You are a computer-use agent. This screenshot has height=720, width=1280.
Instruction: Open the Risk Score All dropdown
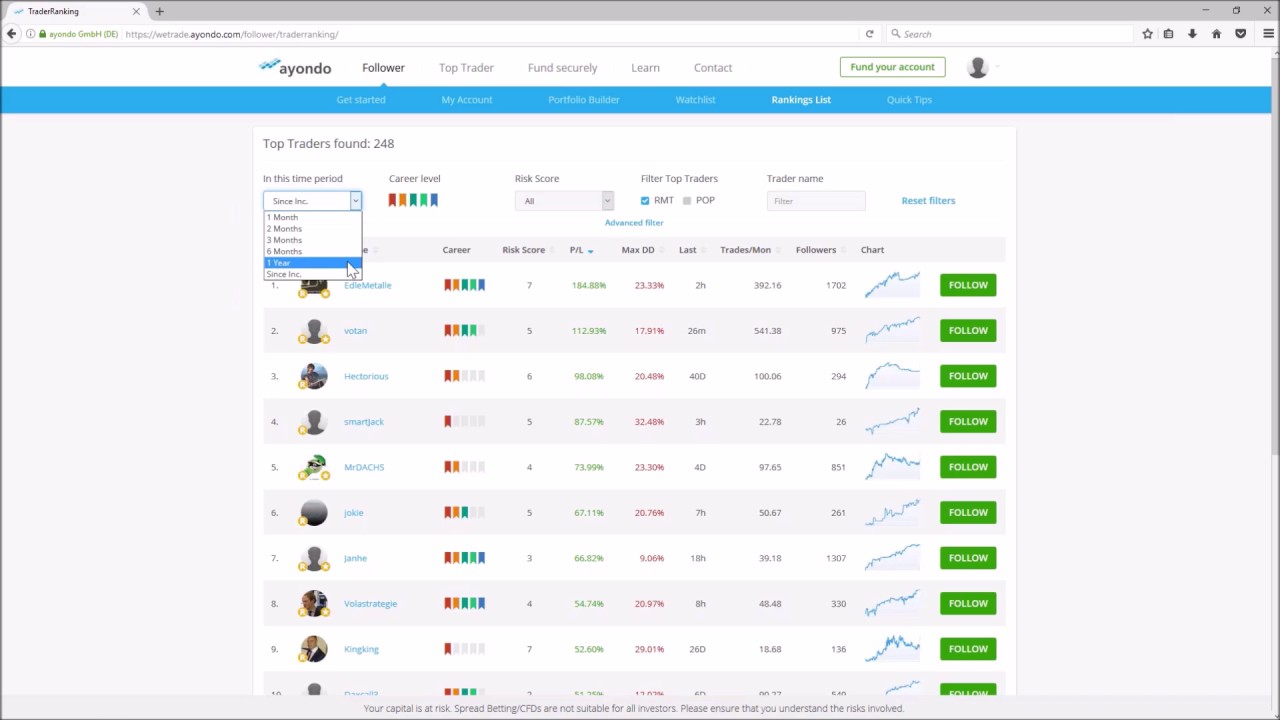tap(564, 201)
